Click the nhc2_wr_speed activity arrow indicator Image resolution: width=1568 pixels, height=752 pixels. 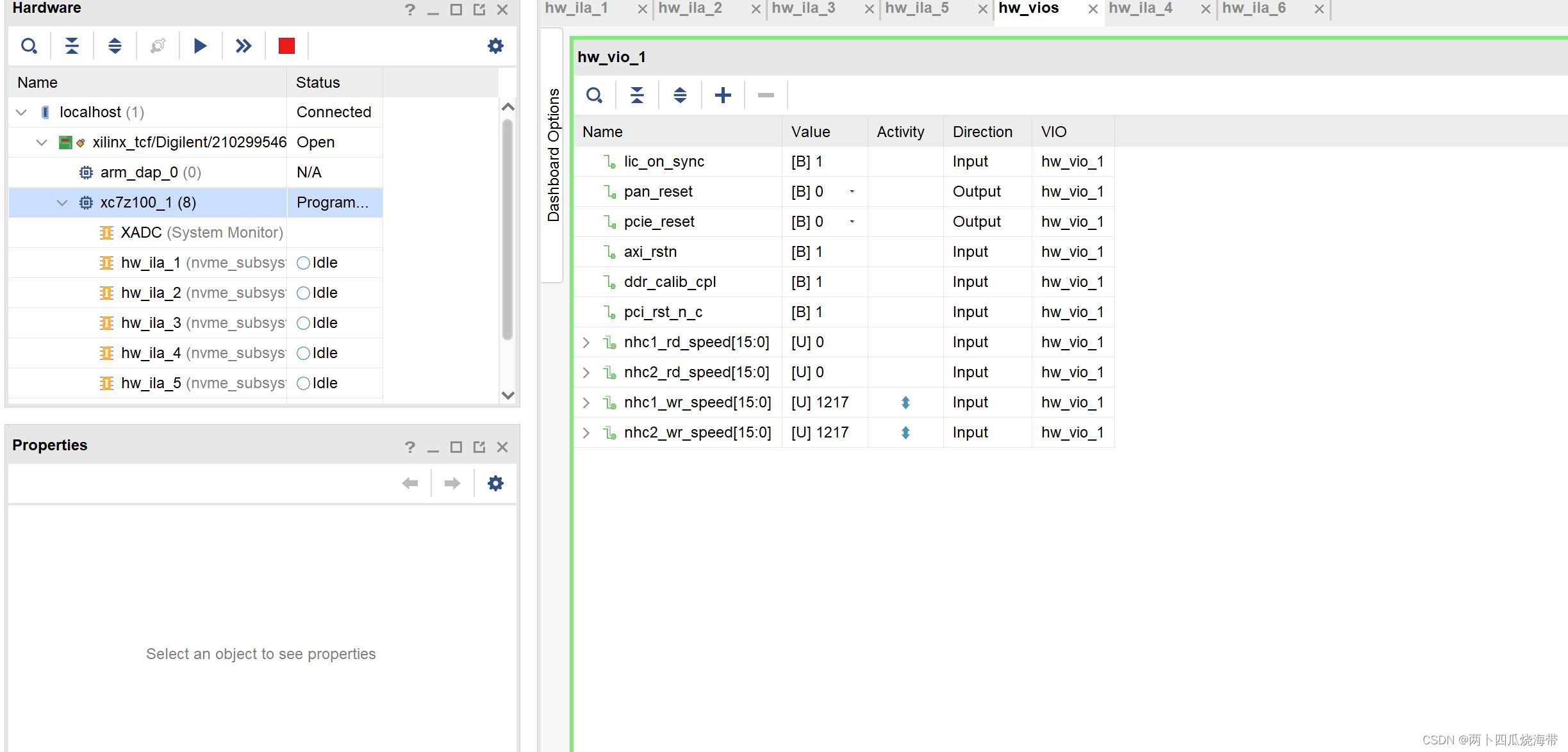(905, 432)
